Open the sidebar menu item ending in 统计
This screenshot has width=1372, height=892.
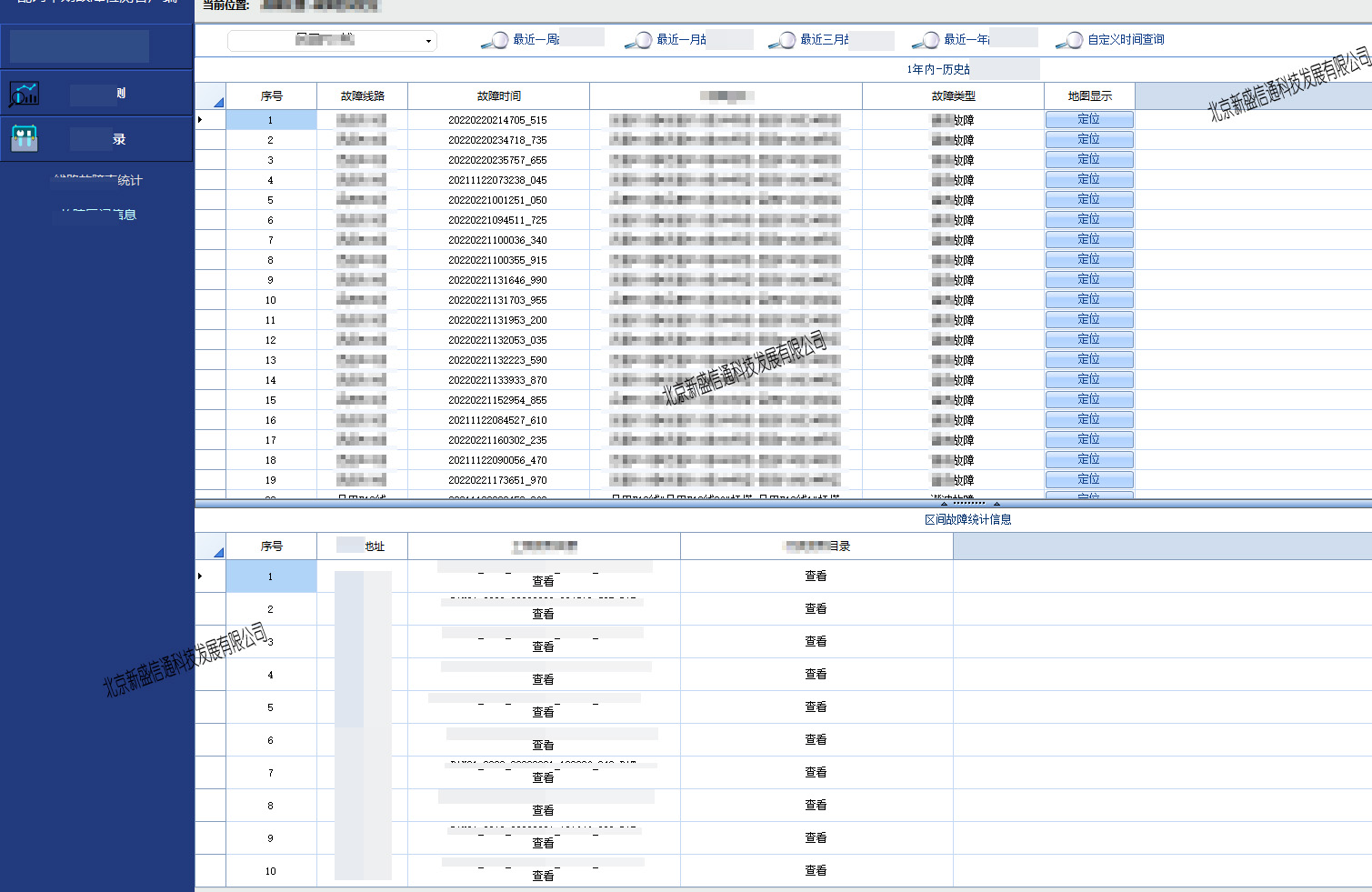(97, 180)
